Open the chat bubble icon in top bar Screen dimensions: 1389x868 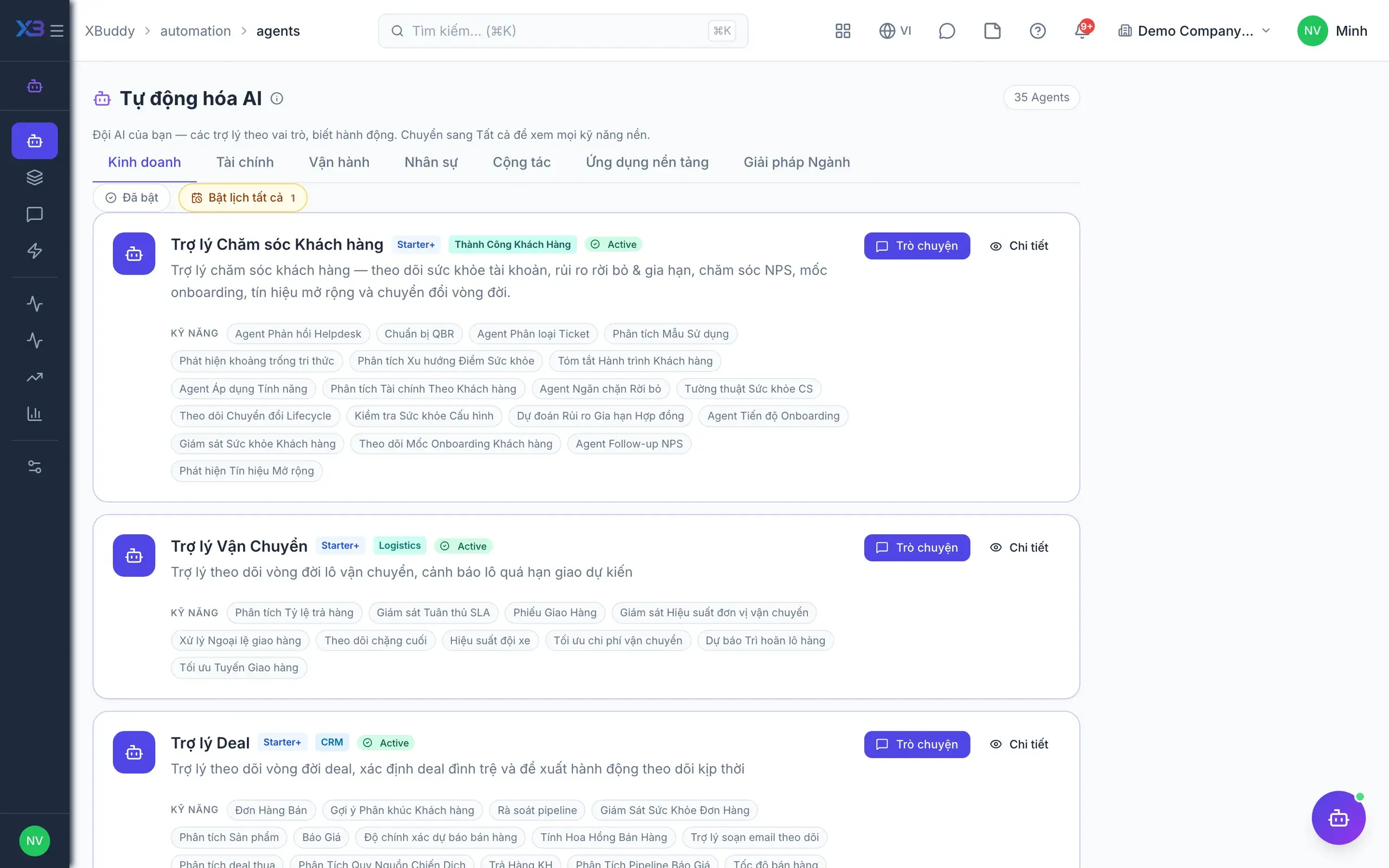[x=946, y=31]
